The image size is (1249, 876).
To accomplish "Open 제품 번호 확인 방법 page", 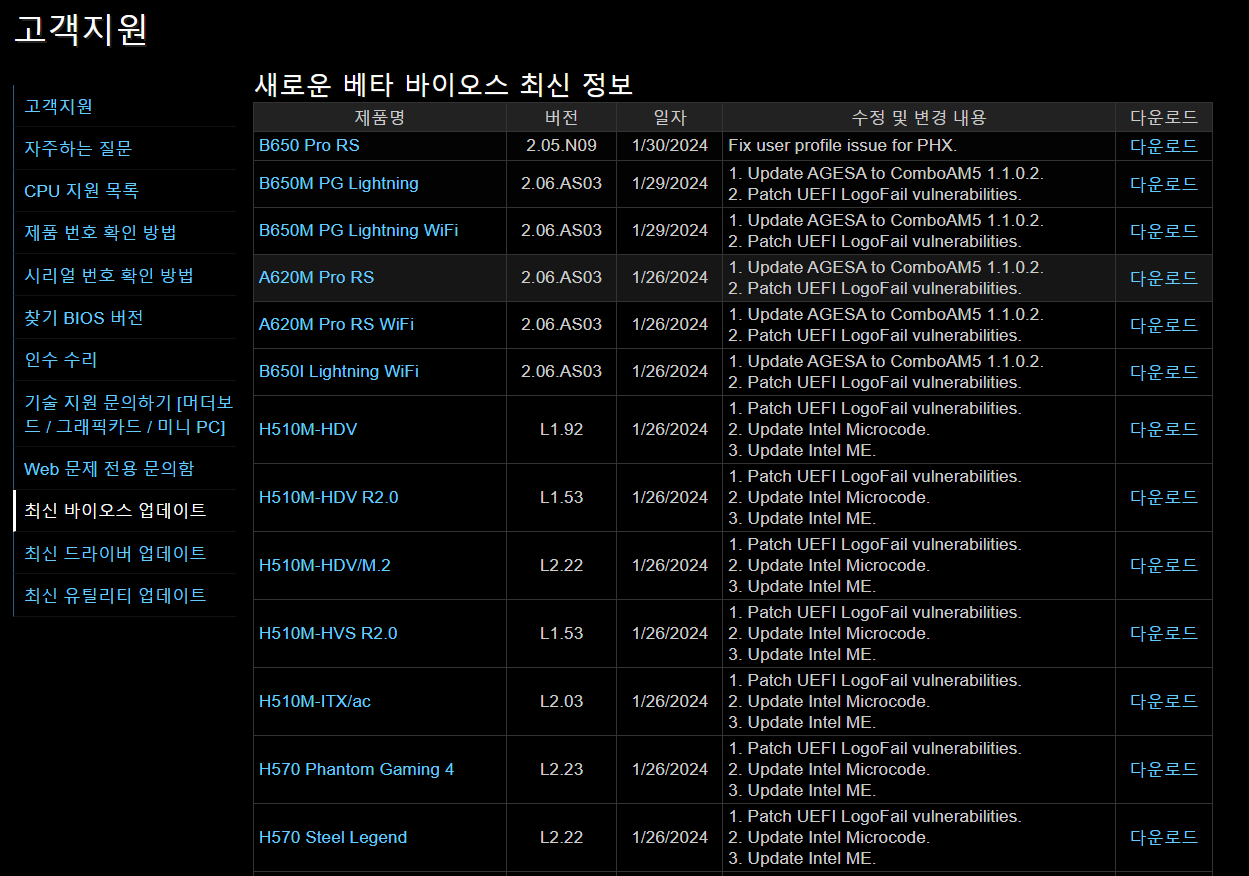I will coord(100,232).
